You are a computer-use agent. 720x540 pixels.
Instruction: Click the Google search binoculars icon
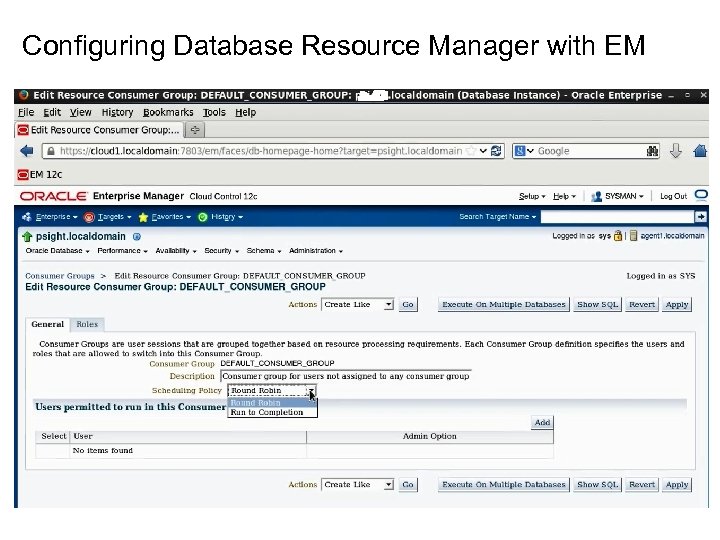pyautogui.click(x=652, y=151)
